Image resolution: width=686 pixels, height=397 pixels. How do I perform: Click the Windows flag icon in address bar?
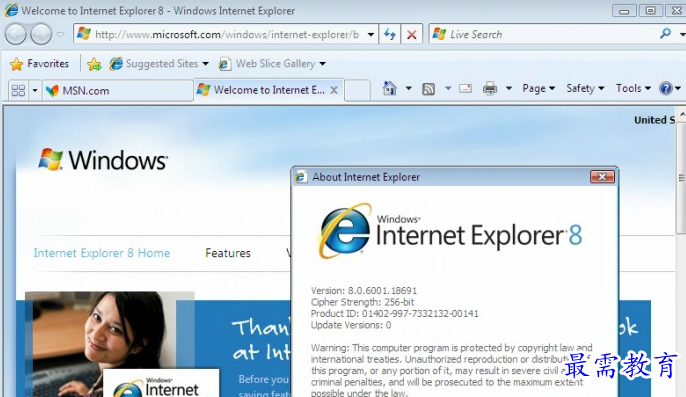[84, 34]
